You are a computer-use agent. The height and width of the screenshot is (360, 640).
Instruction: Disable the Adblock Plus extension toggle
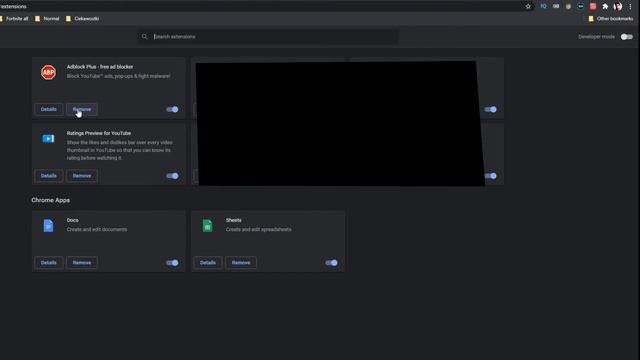pos(172,109)
